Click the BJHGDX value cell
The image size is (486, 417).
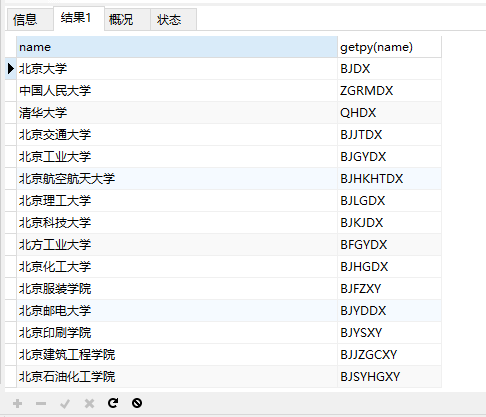[x=389, y=267]
